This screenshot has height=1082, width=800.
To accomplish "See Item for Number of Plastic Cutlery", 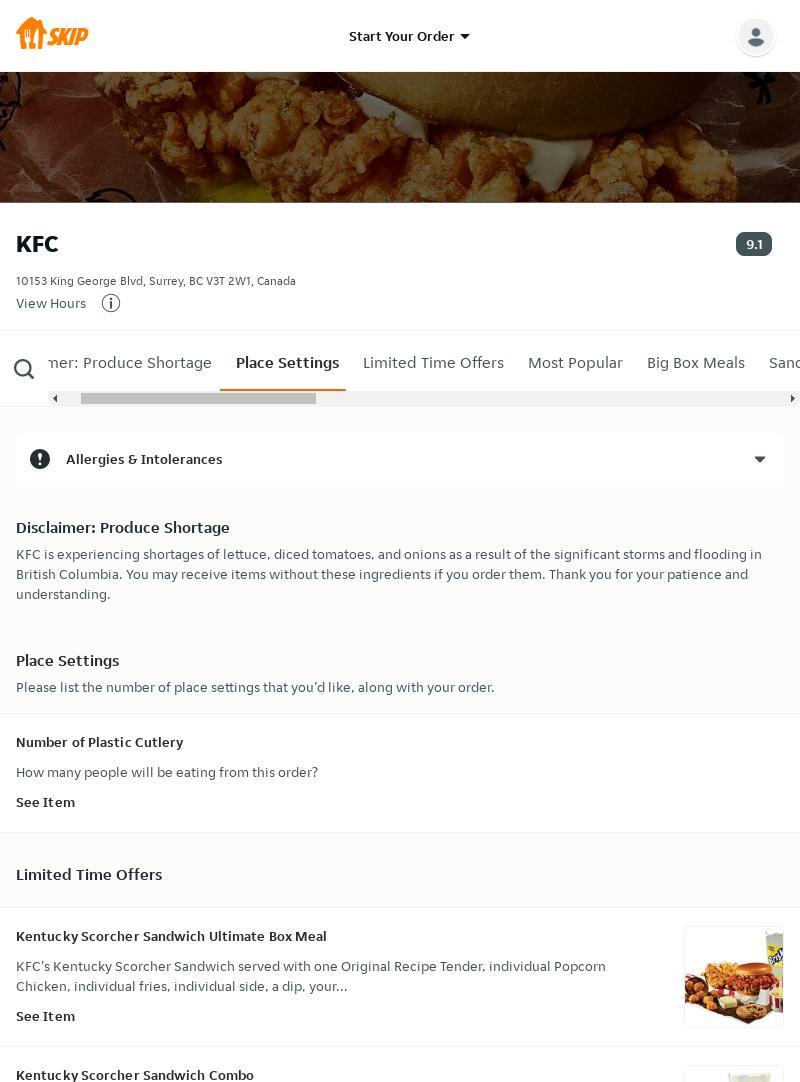I will click(x=45, y=802).
